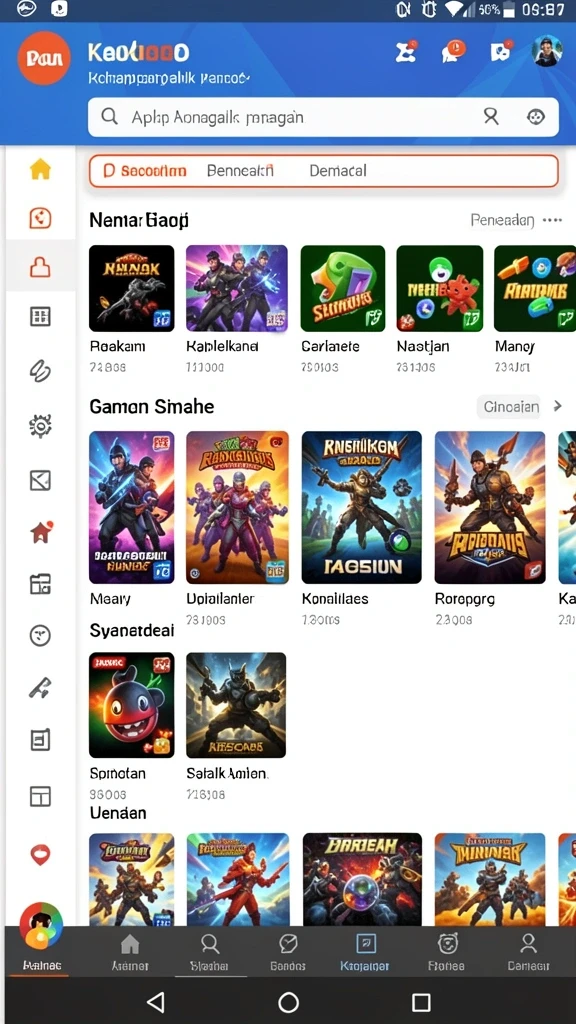
Task: Open the red house icon in sidebar
Action: 40,532
